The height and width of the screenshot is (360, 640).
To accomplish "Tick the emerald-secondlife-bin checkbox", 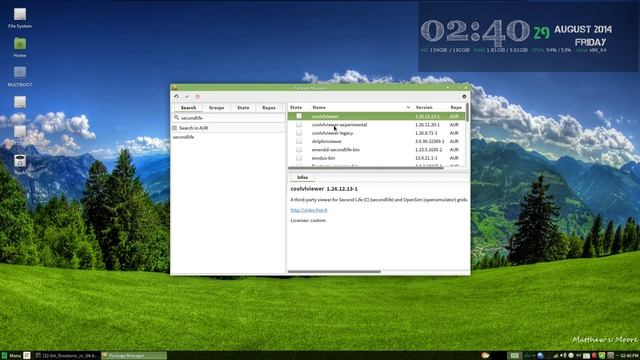I will coord(299,150).
